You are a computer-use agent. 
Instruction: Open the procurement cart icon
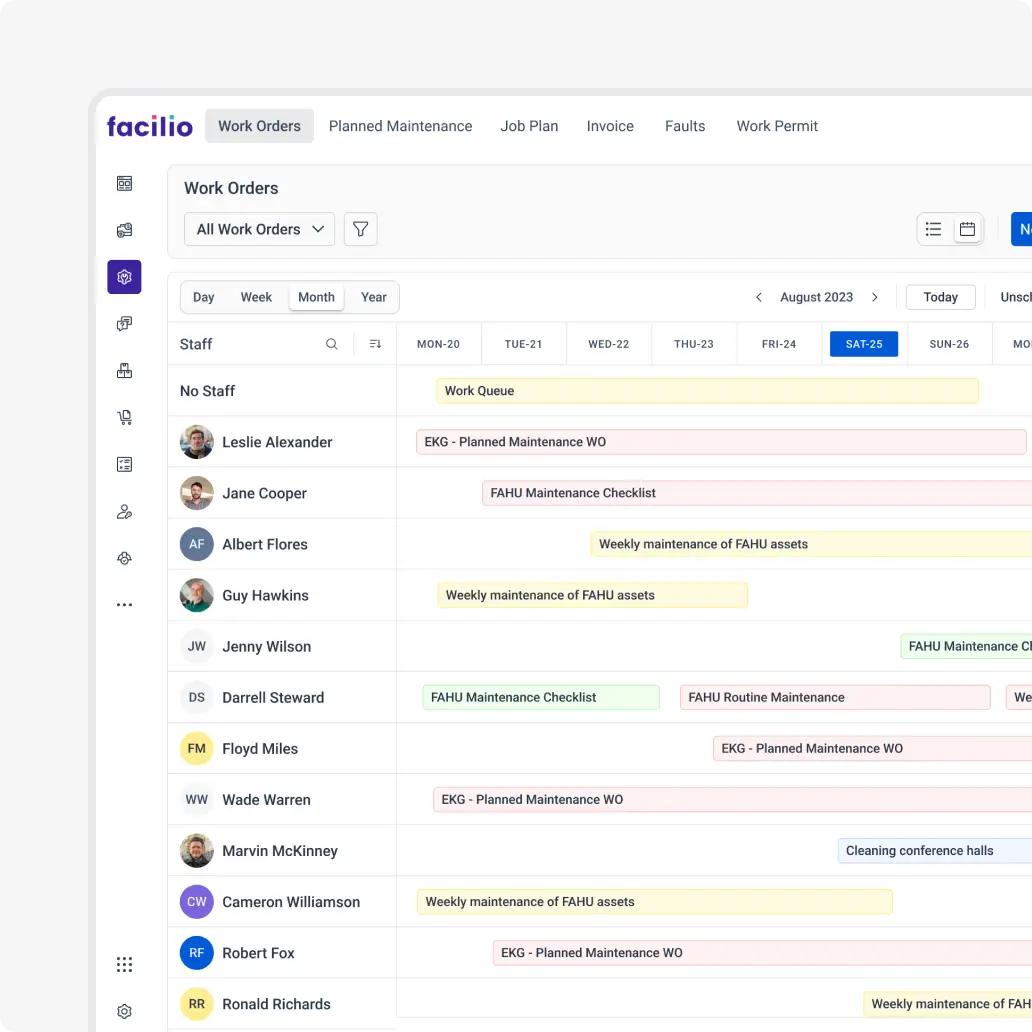(124, 417)
